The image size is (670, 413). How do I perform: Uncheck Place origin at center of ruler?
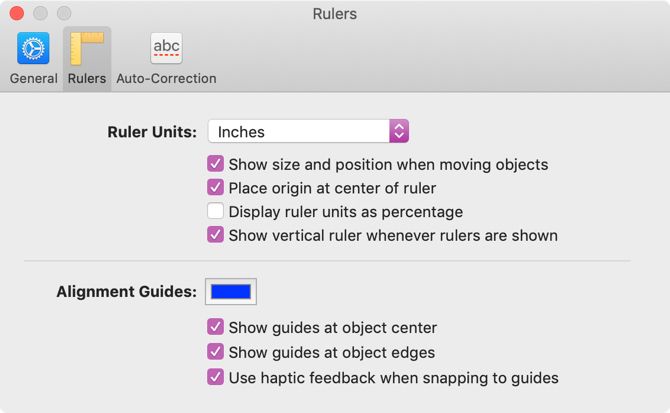click(215, 188)
